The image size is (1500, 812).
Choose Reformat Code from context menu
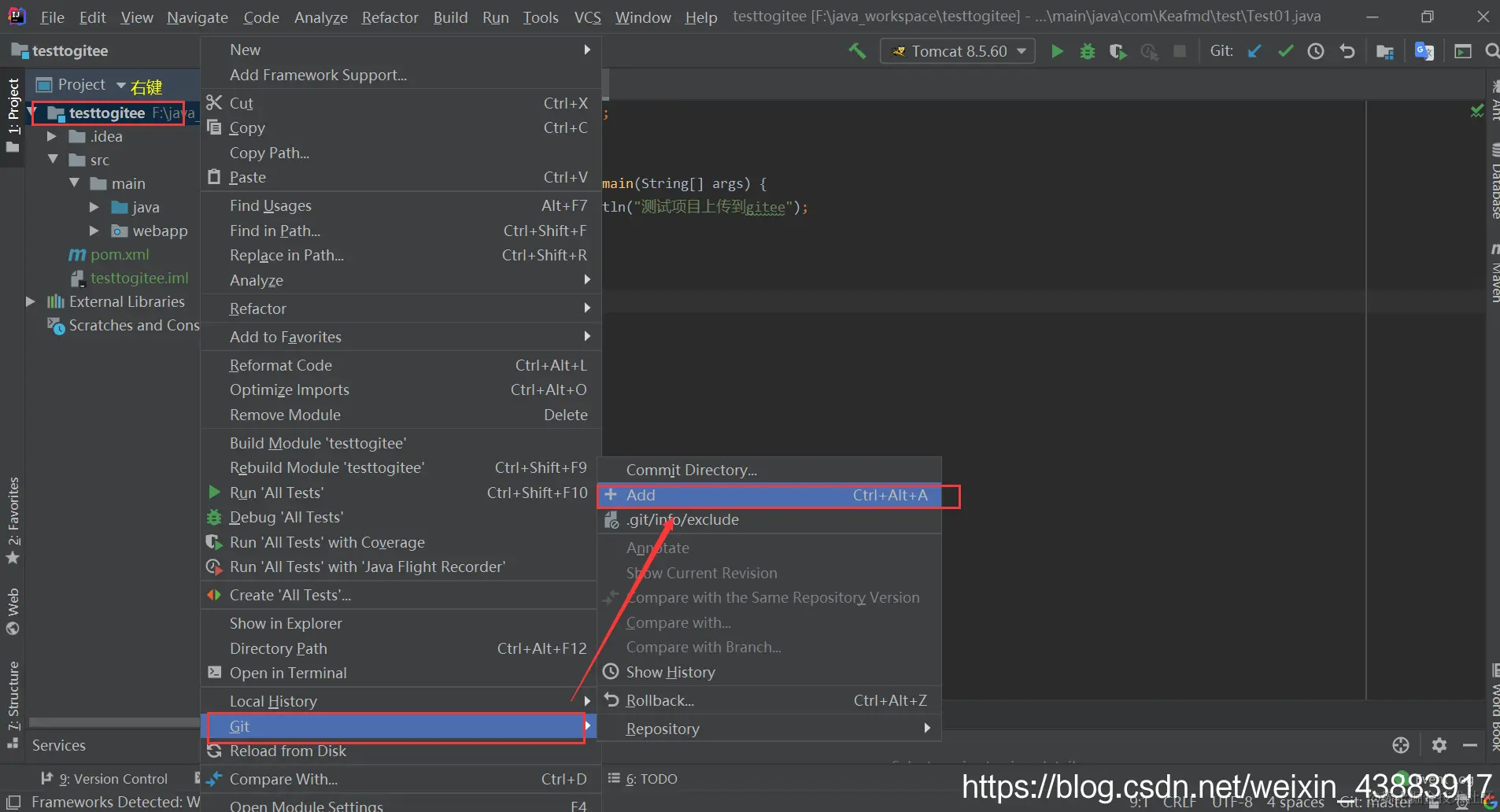[401, 365]
